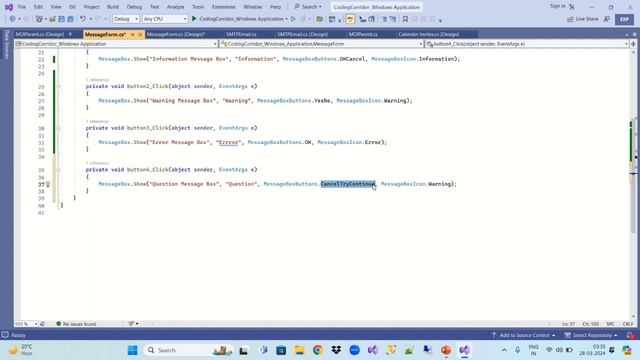Open the Analyze menu
The height and width of the screenshot is (360, 640).
[x=176, y=7]
